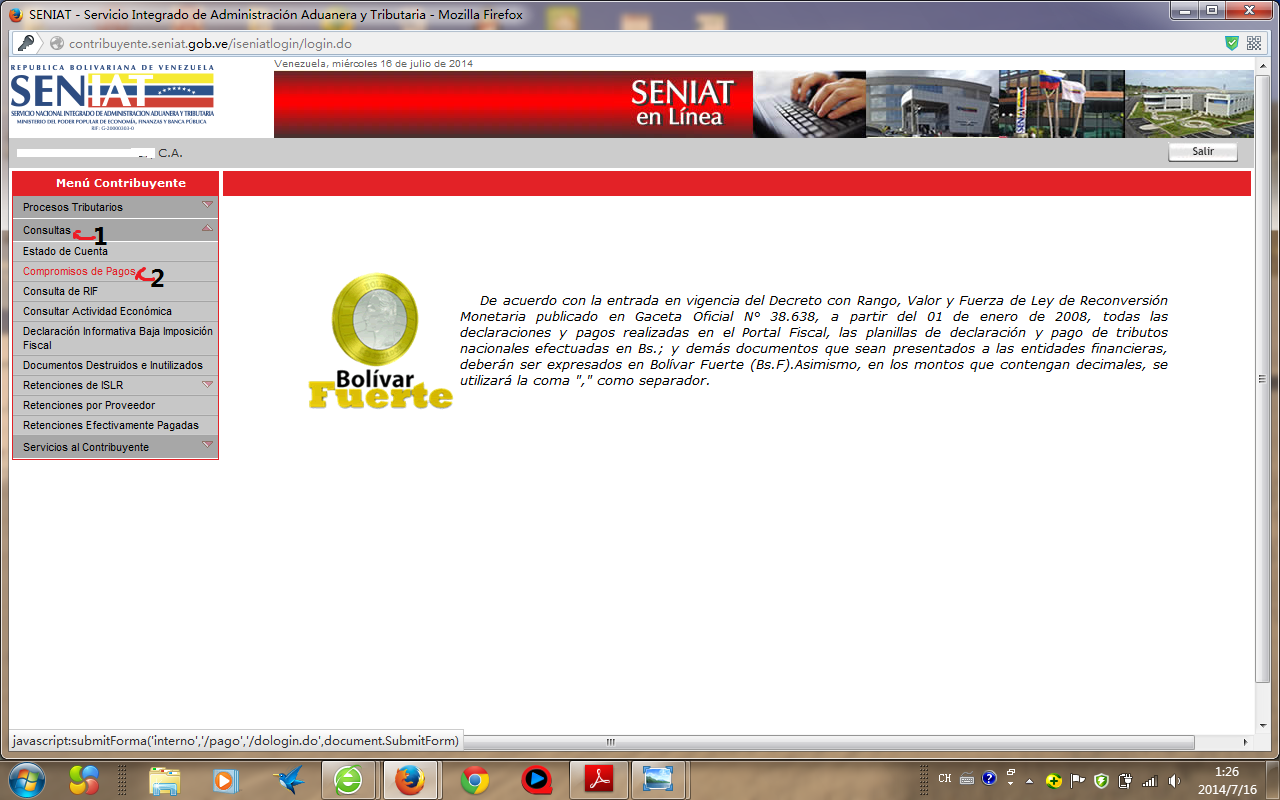Switch to Firefox in the taskbar

[x=408, y=780]
